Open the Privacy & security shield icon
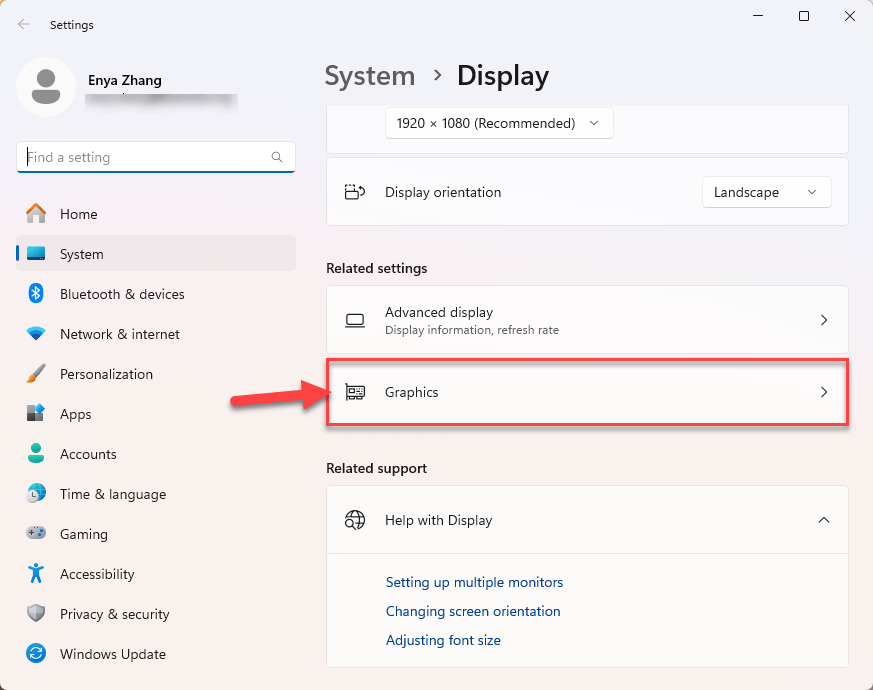Viewport: 873px width, 690px height. coord(36,614)
